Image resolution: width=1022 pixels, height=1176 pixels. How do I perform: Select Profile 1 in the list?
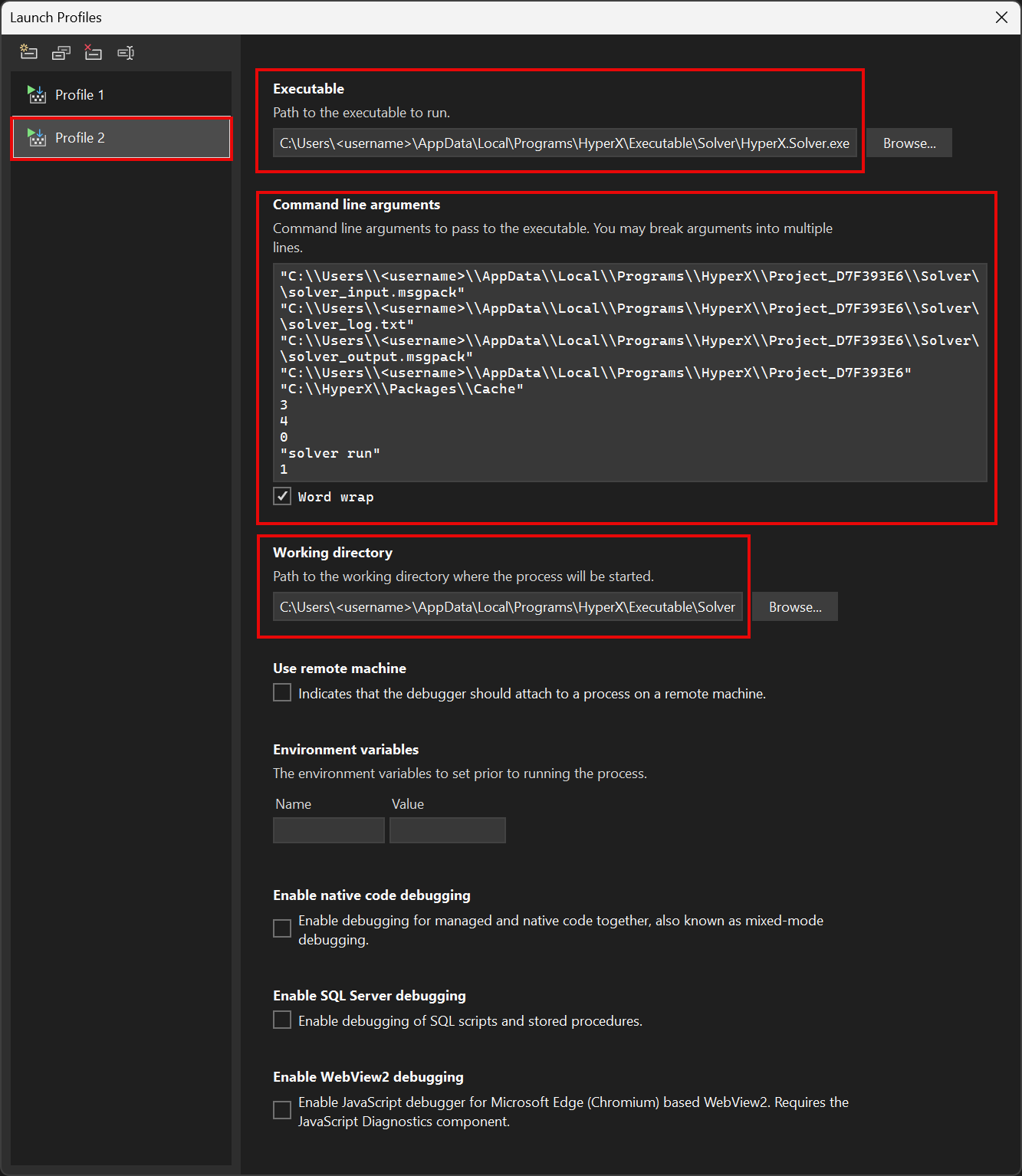121,95
